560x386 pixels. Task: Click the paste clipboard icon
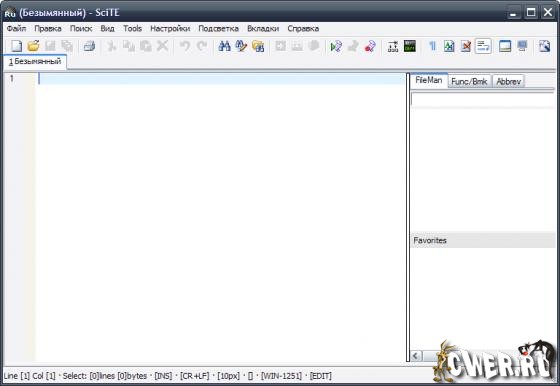pyautogui.click(x=145, y=46)
